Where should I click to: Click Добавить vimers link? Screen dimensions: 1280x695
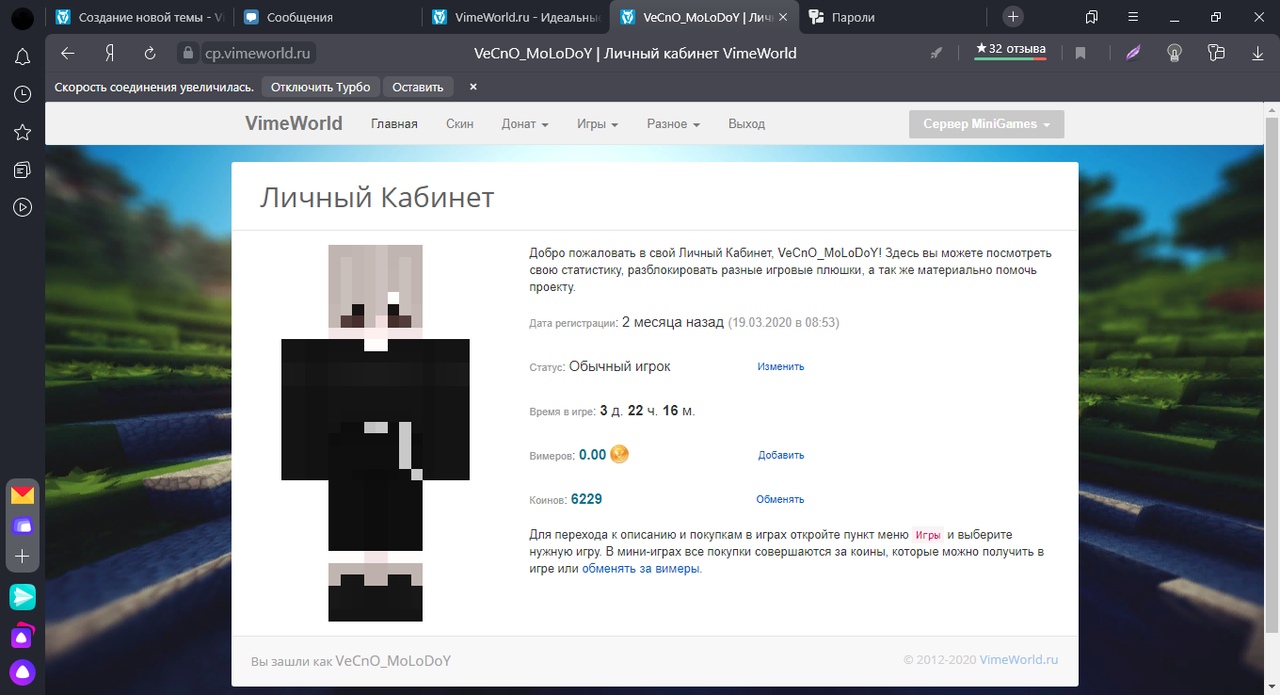pyautogui.click(x=781, y=455)
